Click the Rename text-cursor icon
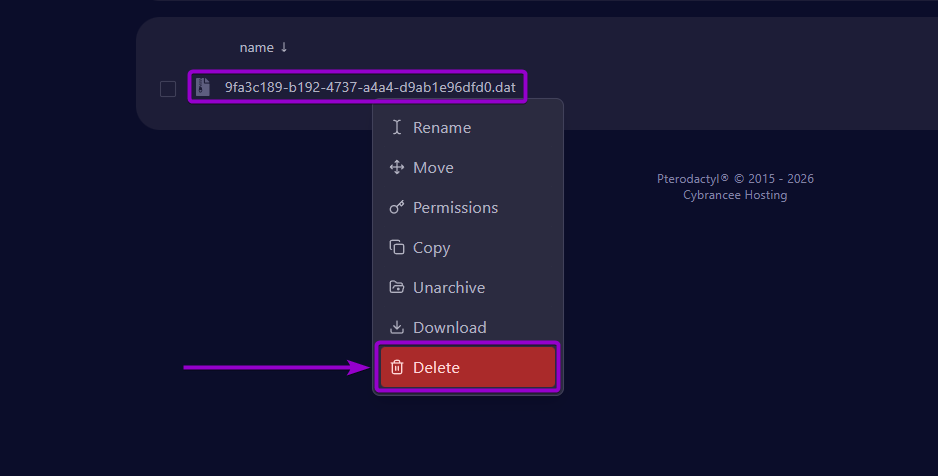Screen dimensions: 938x476 (397, 128)
